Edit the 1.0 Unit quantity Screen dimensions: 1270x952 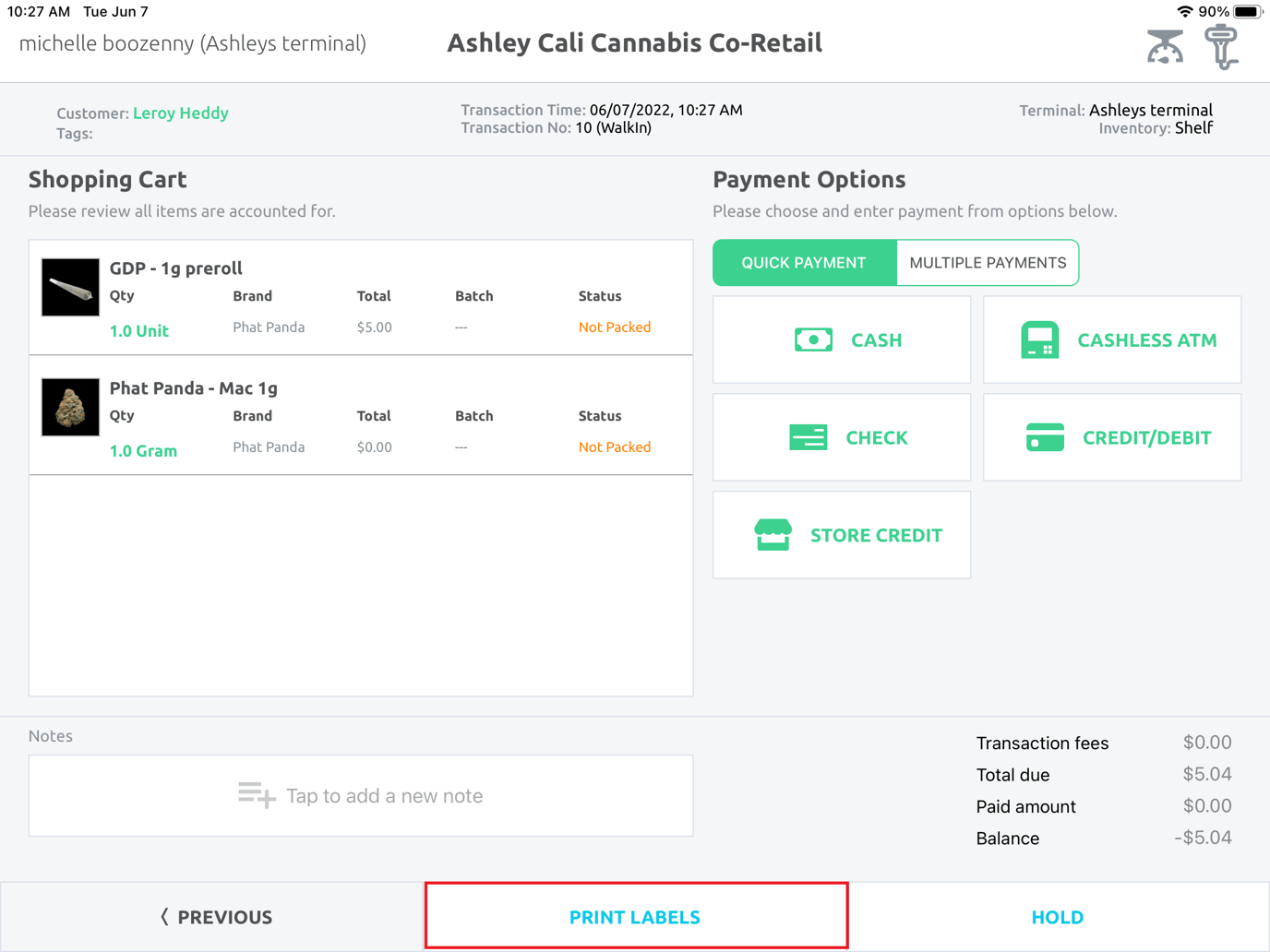point(139,331)
